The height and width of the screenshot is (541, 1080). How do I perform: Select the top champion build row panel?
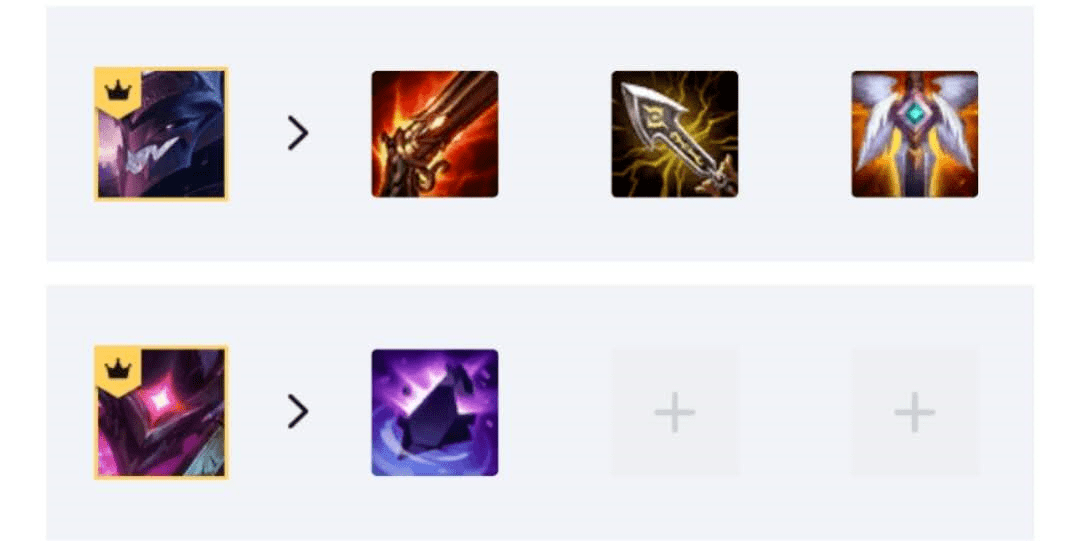(540, 134)
